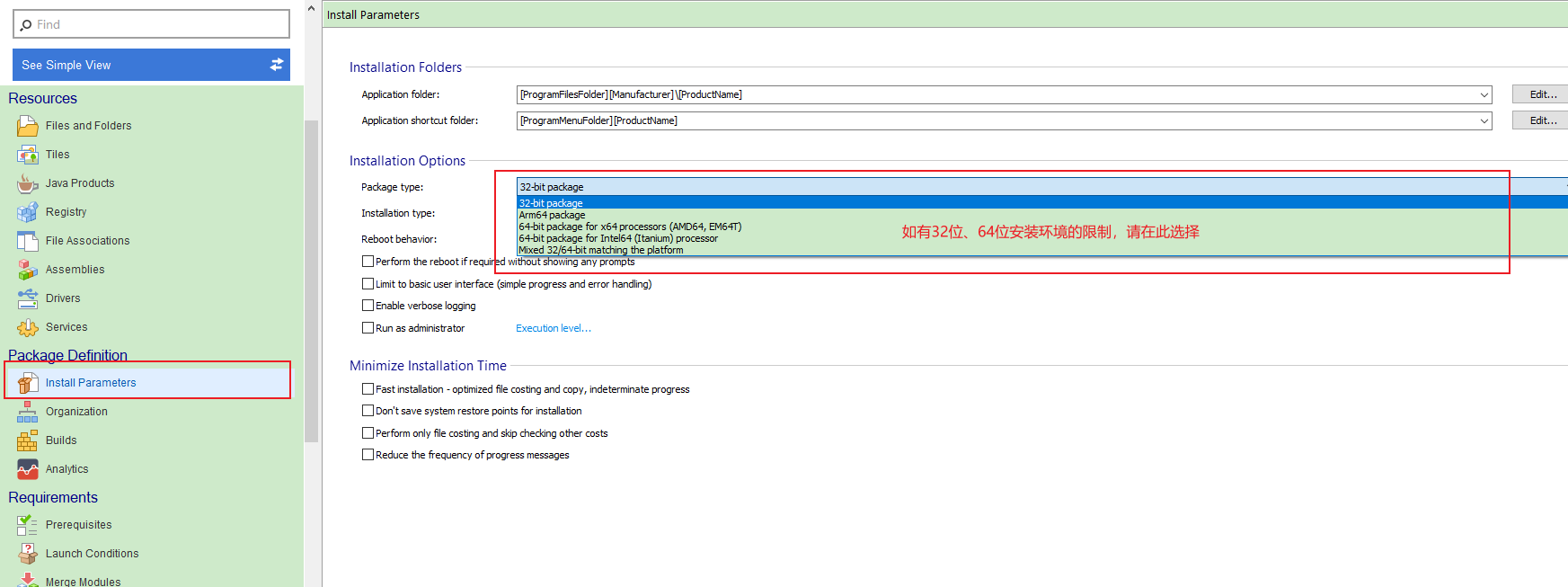Click the swap arrows icon in See Simple View
This screenshot has height=587, width=1568.
[x=277, y=65]
